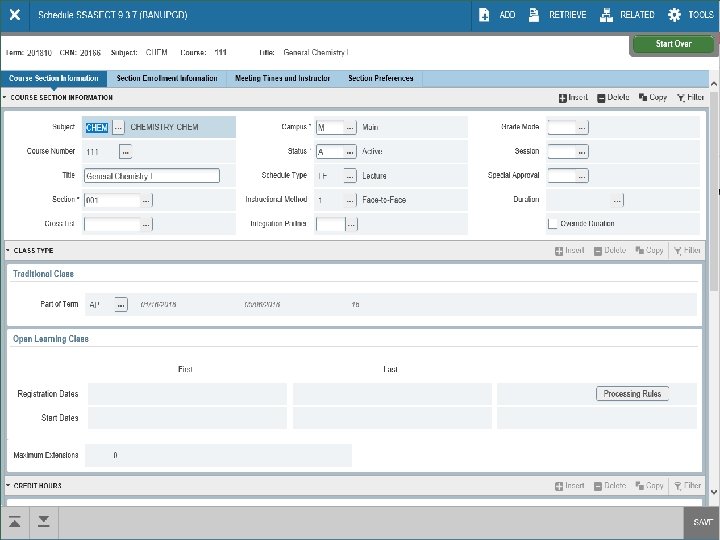Click the Maximum Extensions field
Screen dimensions: 720x540
[x=219, y=456]
